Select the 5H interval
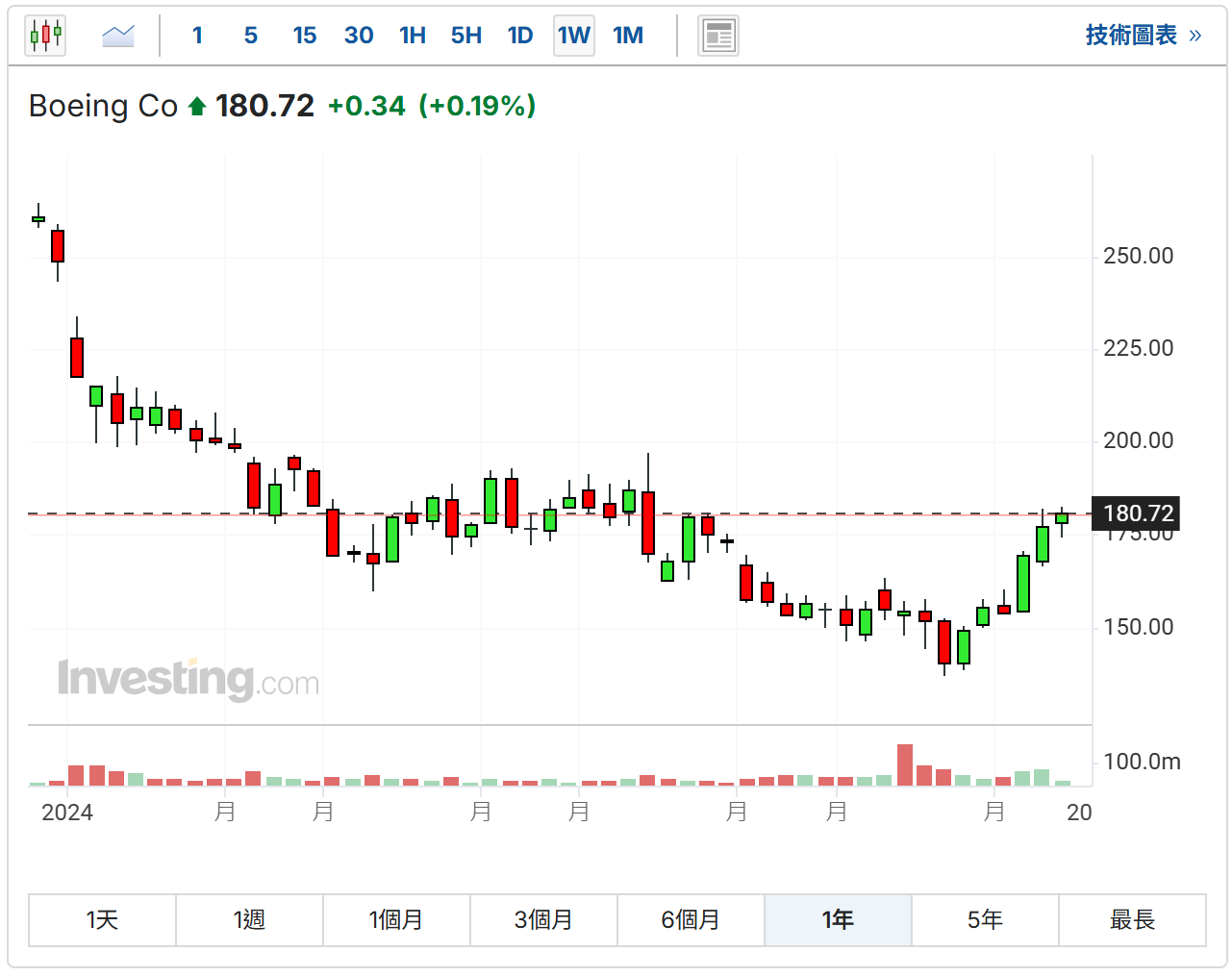 [x=466, y=37]
